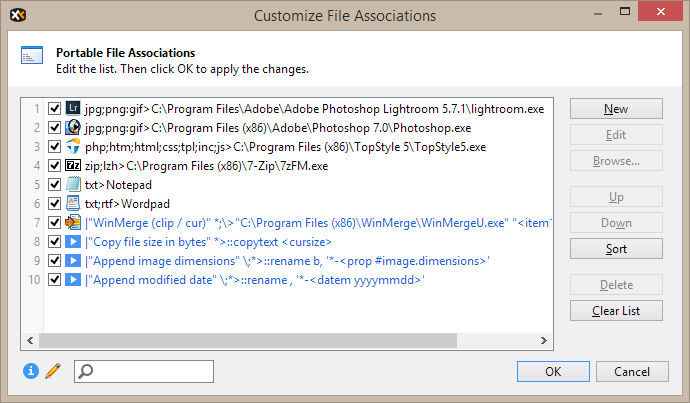Click the Photoshop 7.0 icon in row 2
Viewport: 690px width, 403px height.
point(73,127)
